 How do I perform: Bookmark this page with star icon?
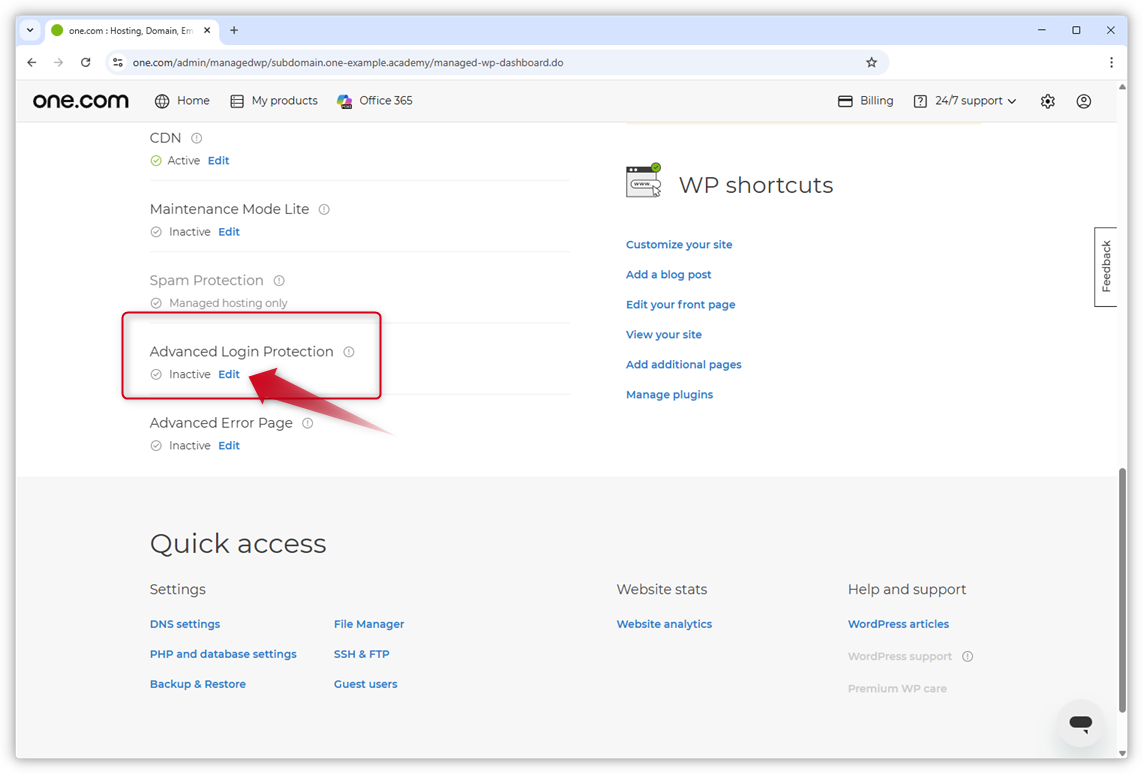click(x=871, y=63)
